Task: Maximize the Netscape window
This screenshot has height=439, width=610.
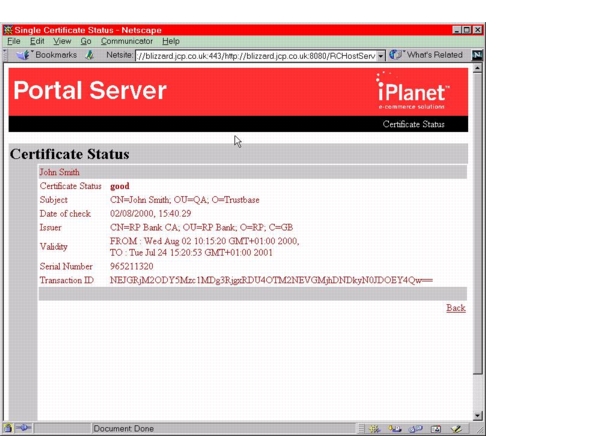Action: [466, 30]
